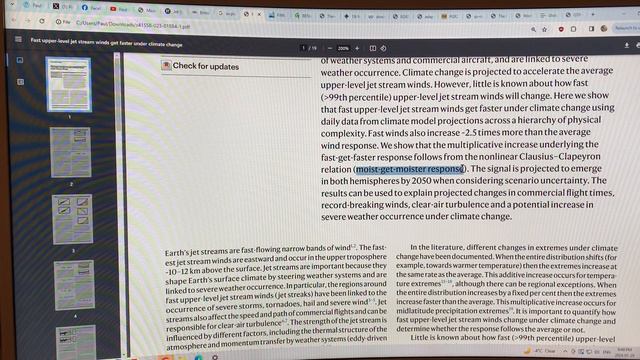
Task: Open a new browser tab
Action: (593, 15)
